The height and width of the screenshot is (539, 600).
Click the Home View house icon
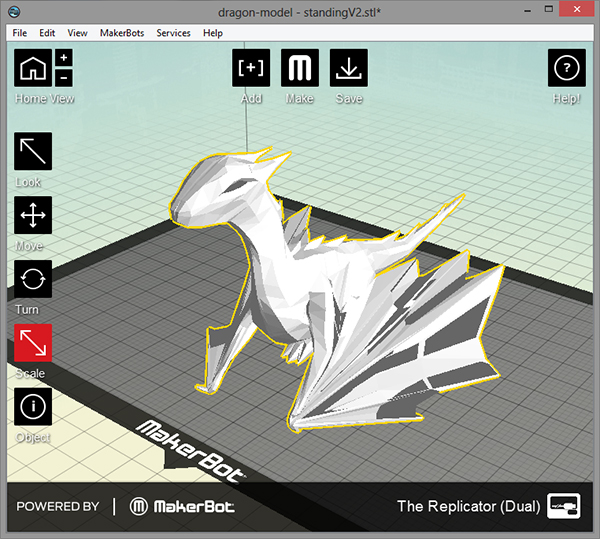[x=33, y=68]
